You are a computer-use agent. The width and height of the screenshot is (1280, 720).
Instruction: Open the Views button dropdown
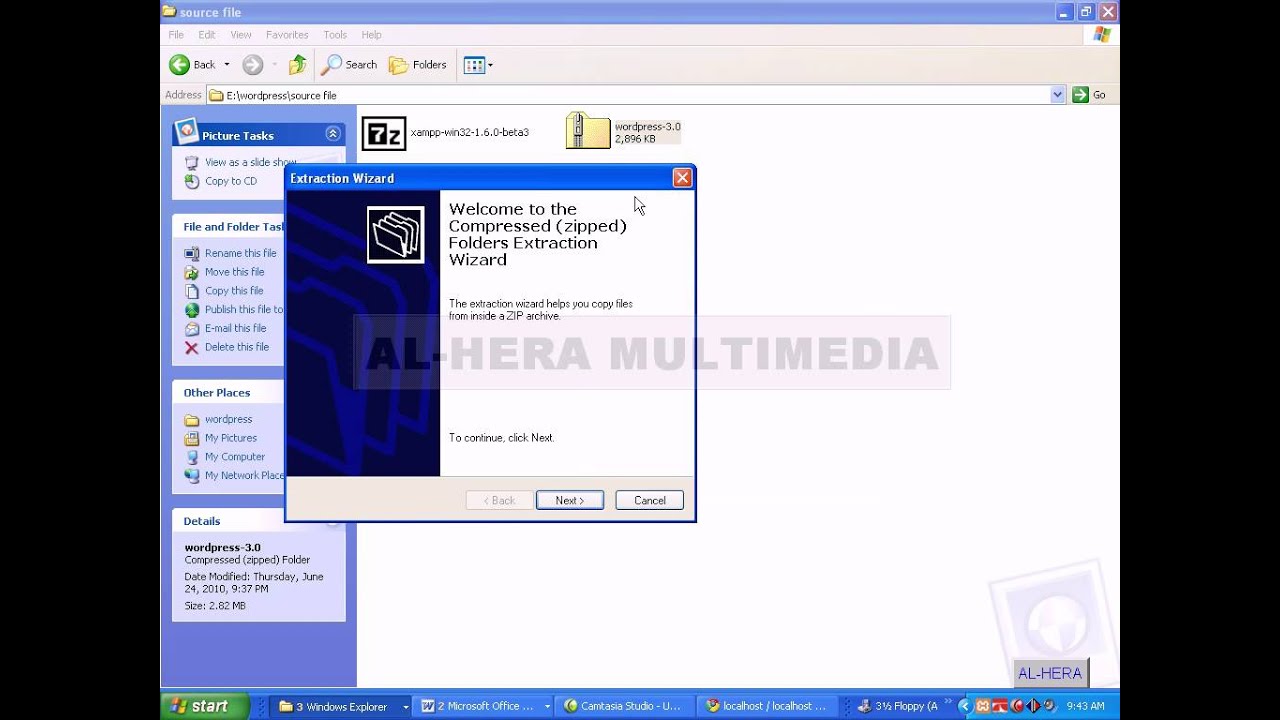[478, 65]
